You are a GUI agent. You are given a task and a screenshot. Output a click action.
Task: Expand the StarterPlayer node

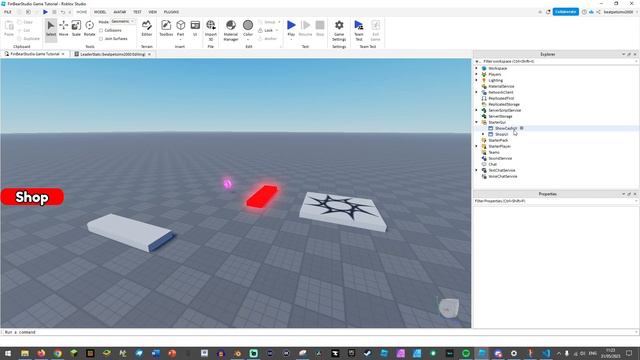pyautogui.click(x=476, y=146)
